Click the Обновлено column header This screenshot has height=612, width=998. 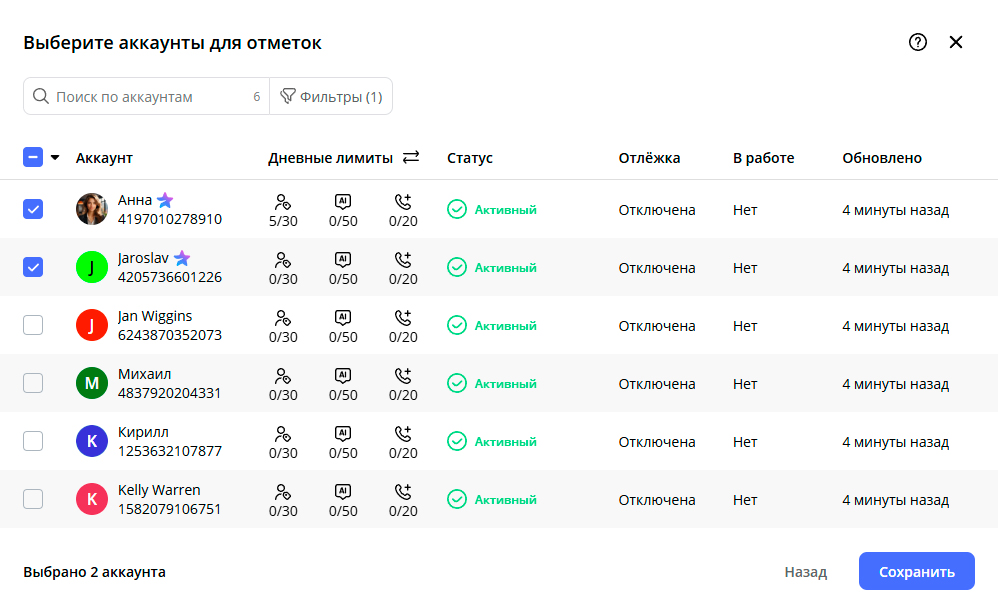pos(881,158)
